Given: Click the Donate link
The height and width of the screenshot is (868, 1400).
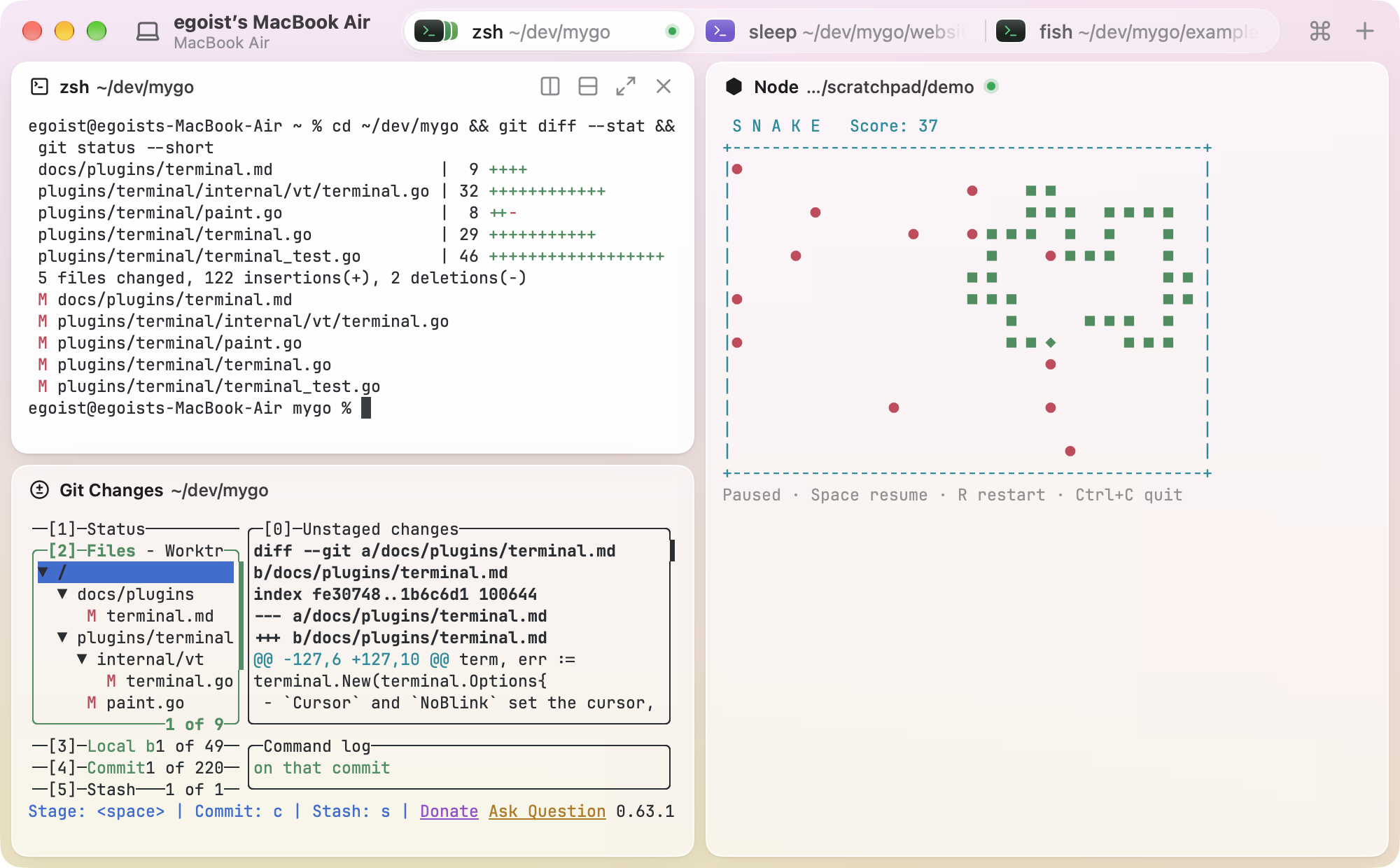Looking at the screenshot, I should point(449,811).
